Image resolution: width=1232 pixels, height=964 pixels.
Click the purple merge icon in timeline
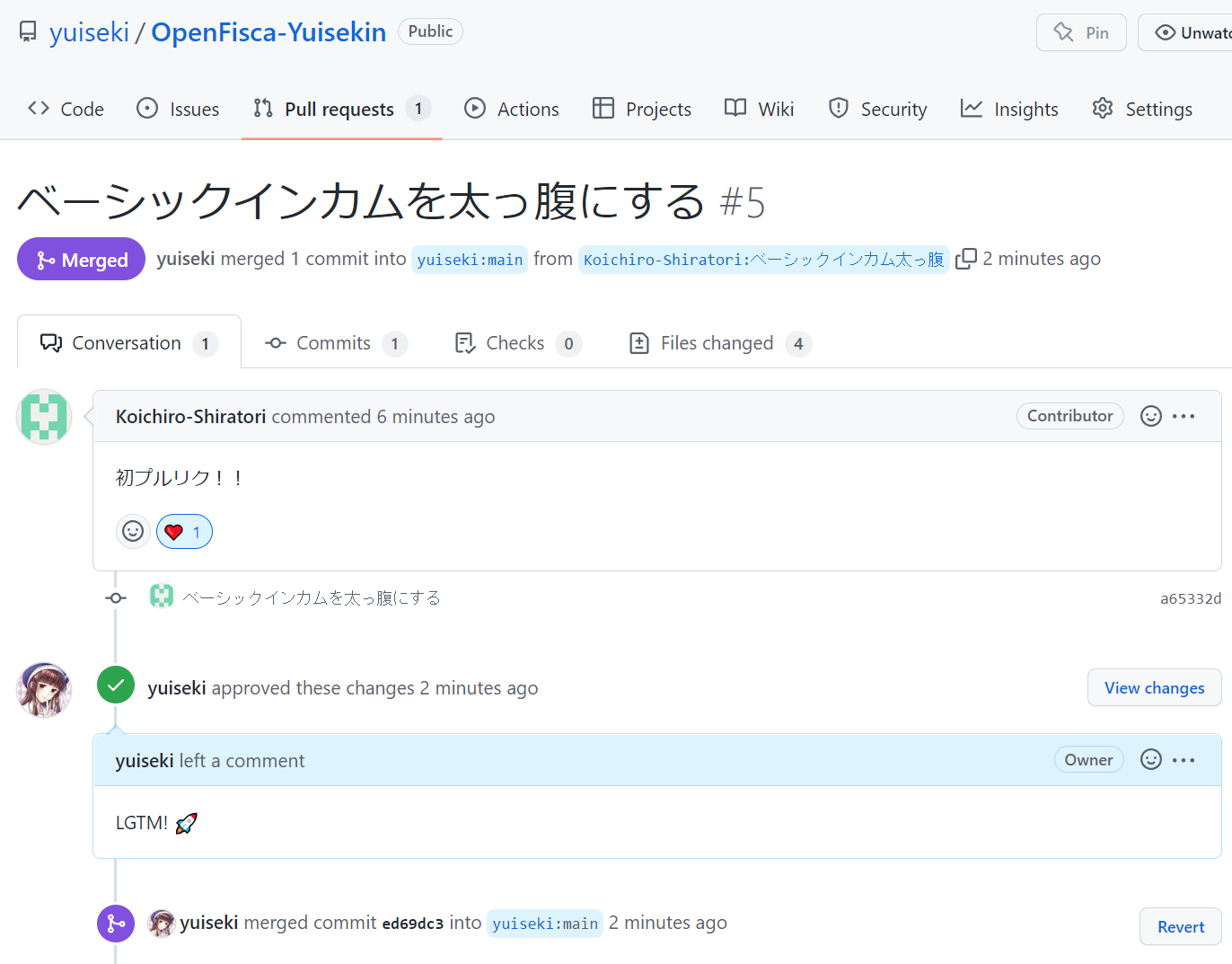pos(116,923)
